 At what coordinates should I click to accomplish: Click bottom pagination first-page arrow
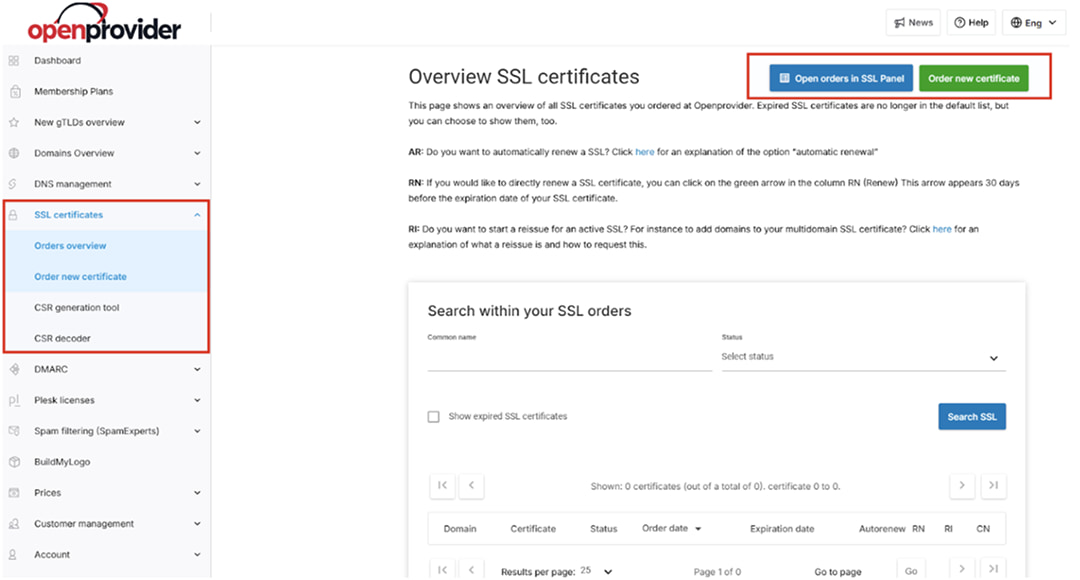click(442, 570)
